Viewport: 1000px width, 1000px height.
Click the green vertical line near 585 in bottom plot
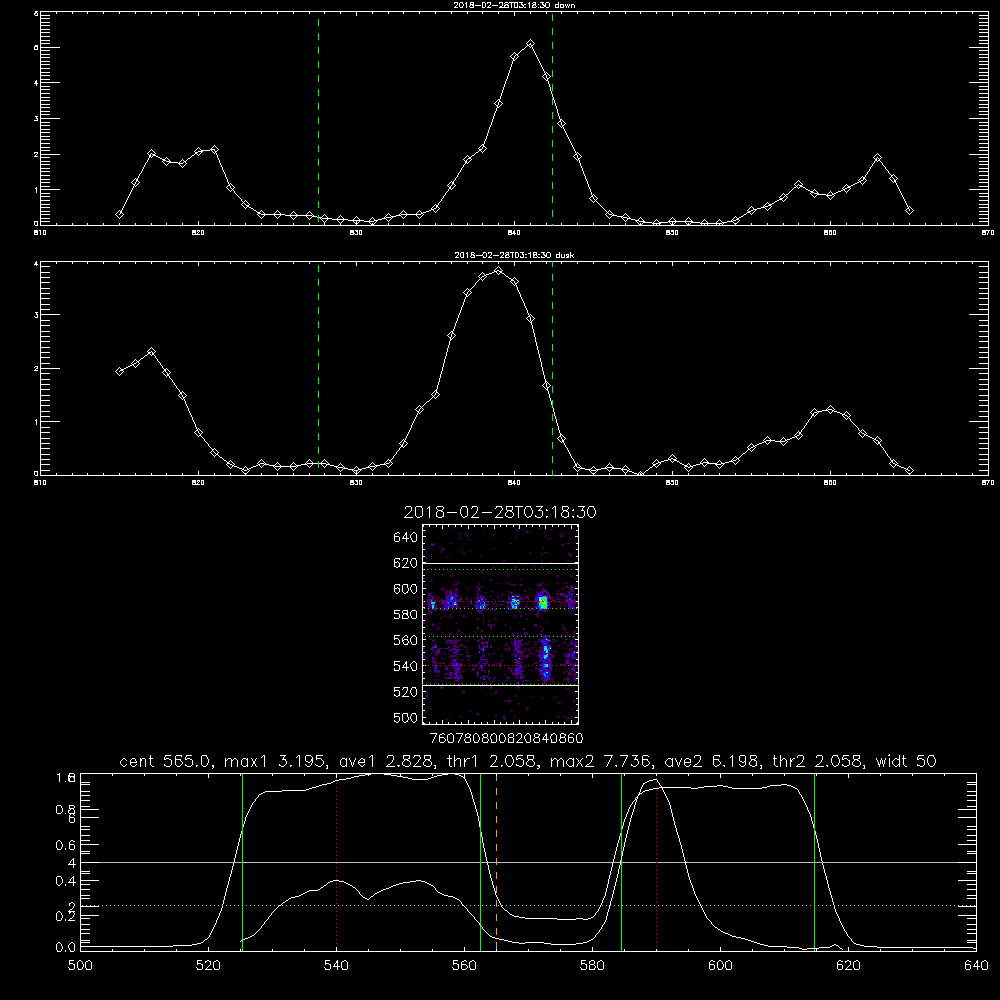click(x=621, y=862)
